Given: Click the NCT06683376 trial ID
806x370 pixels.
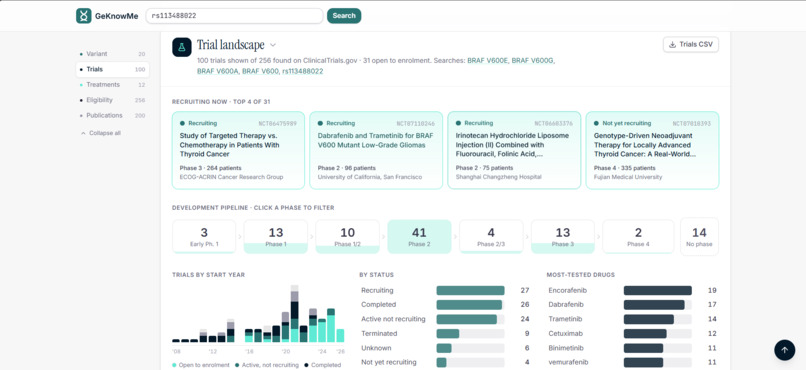Looking at the screenshot, I should (554, 124).
